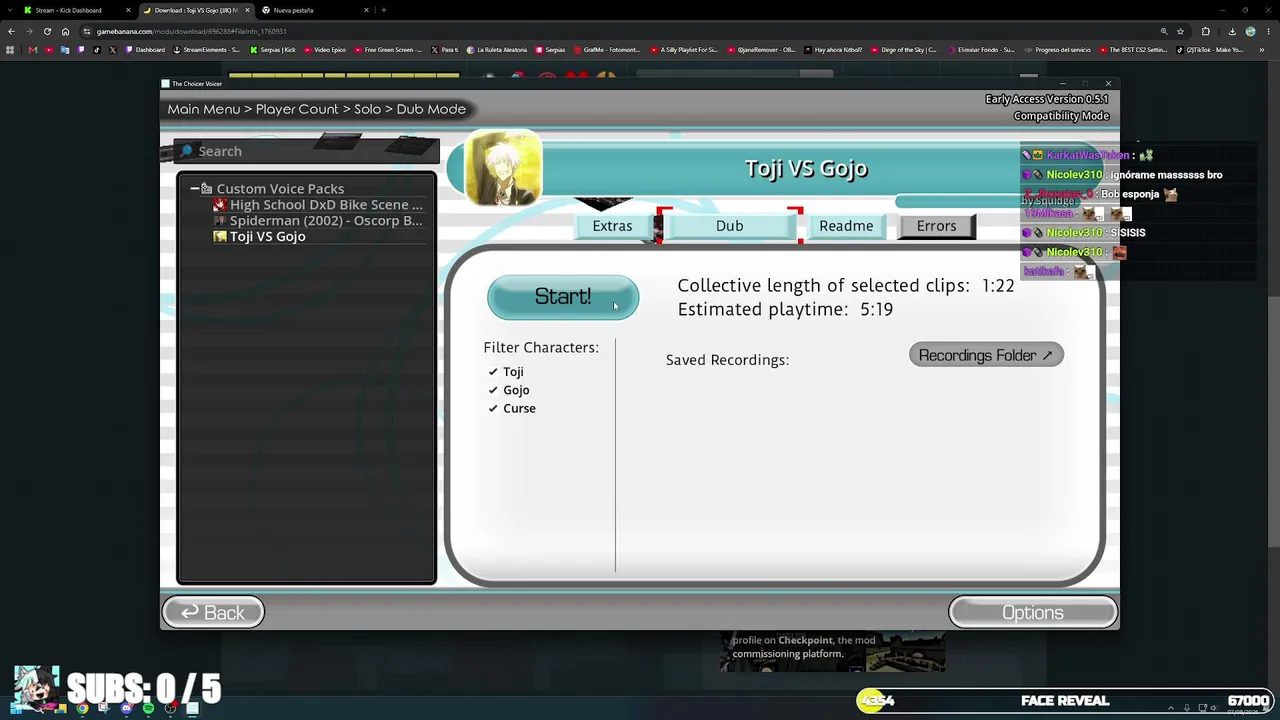This screenshot has height=720, width=1280.
Task: Open TikTok bookmark icon in the bookmarks bar
Action: [97, 49]
